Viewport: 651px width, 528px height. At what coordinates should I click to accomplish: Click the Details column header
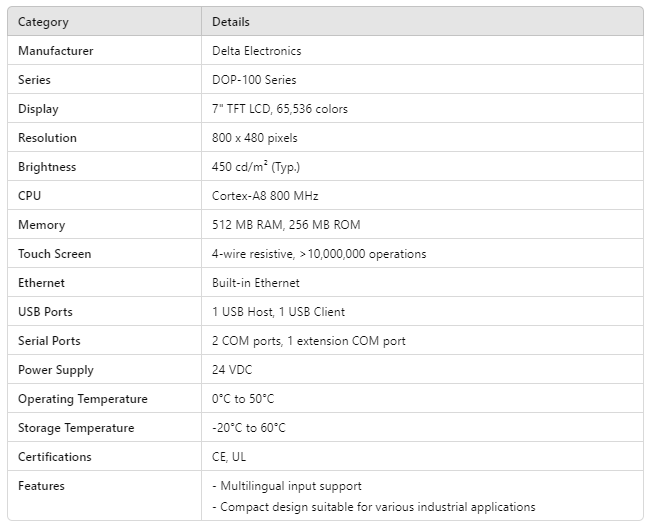point(231,22)
